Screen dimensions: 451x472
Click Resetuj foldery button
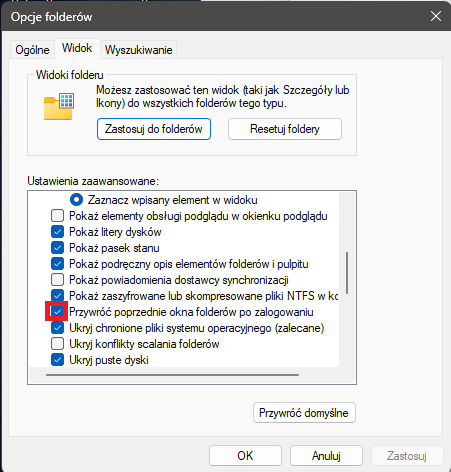pyautogui.click(x=285, y=129)
